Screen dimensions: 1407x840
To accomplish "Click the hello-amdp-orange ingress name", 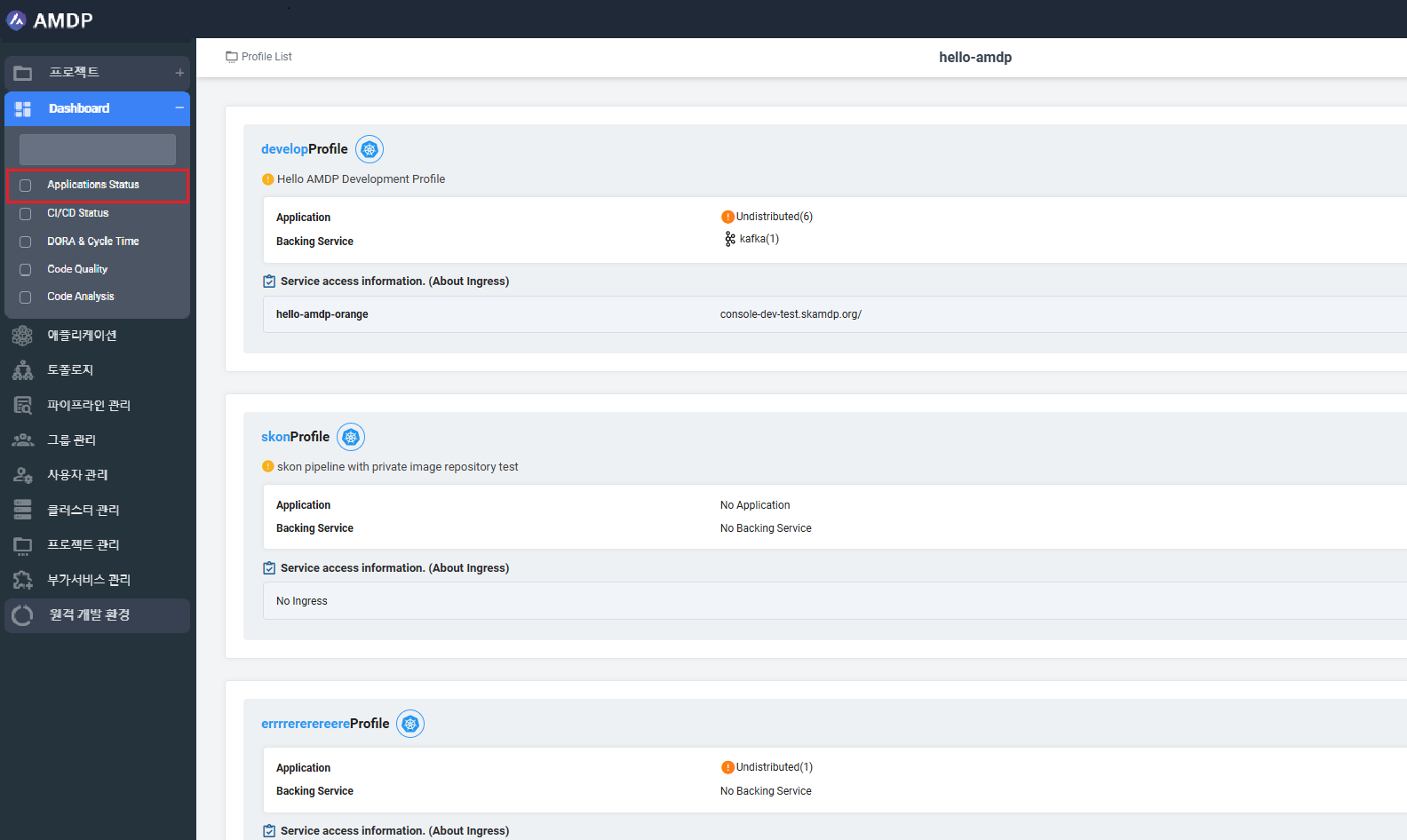I will (322, 314).
